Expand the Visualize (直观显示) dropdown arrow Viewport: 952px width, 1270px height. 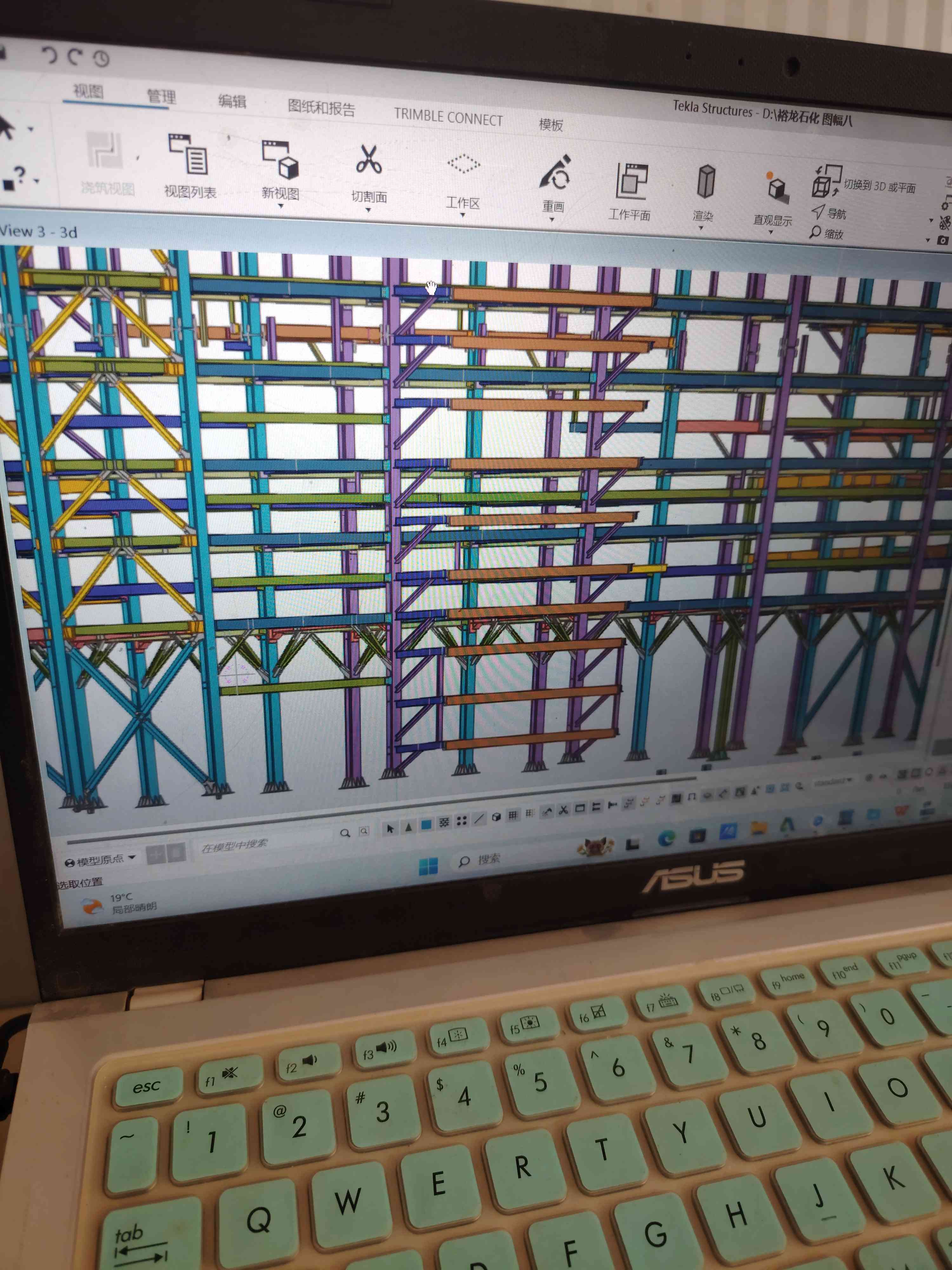pos(771,232)
